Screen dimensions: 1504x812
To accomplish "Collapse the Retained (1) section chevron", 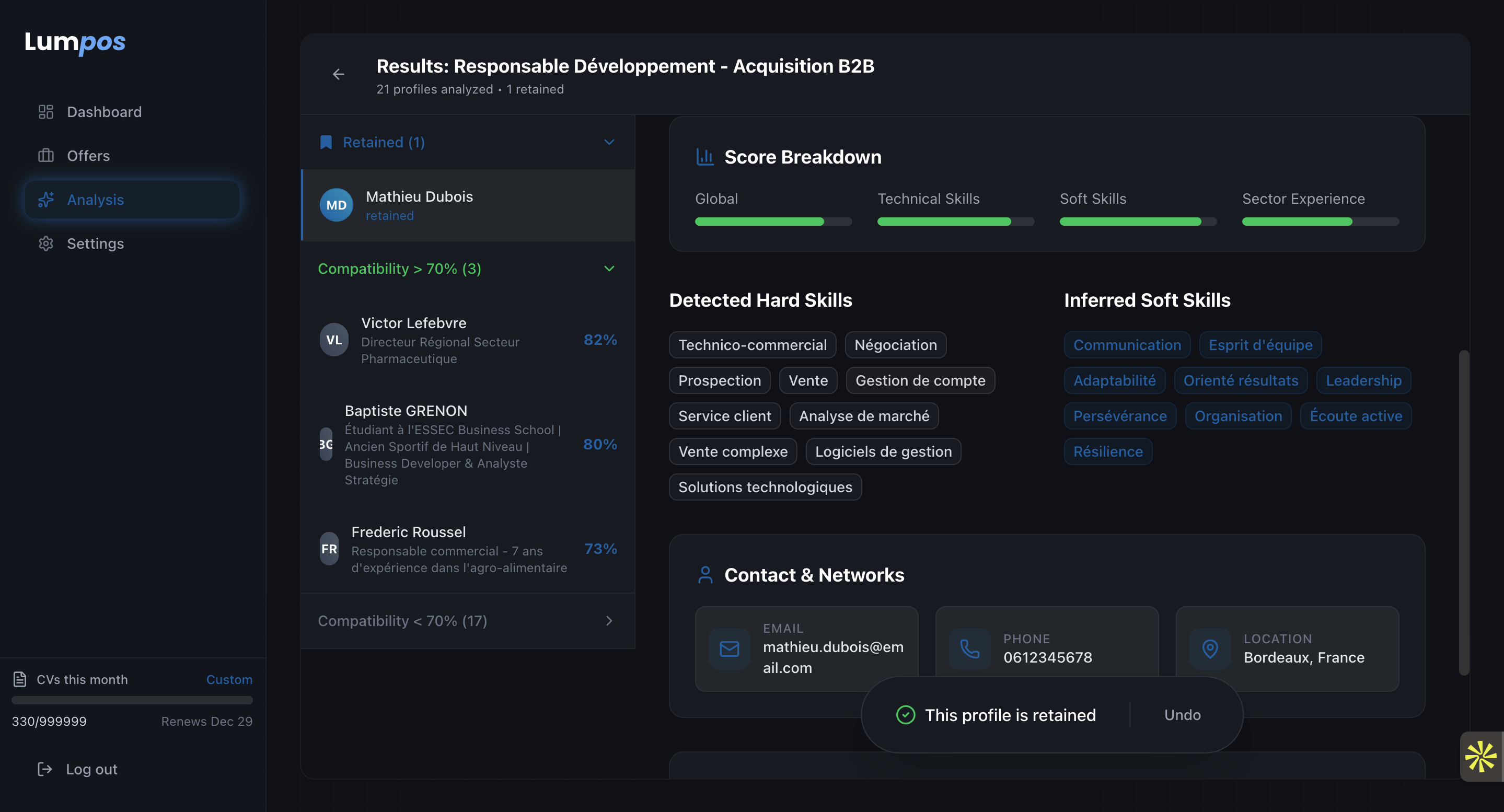I will 609,142.
